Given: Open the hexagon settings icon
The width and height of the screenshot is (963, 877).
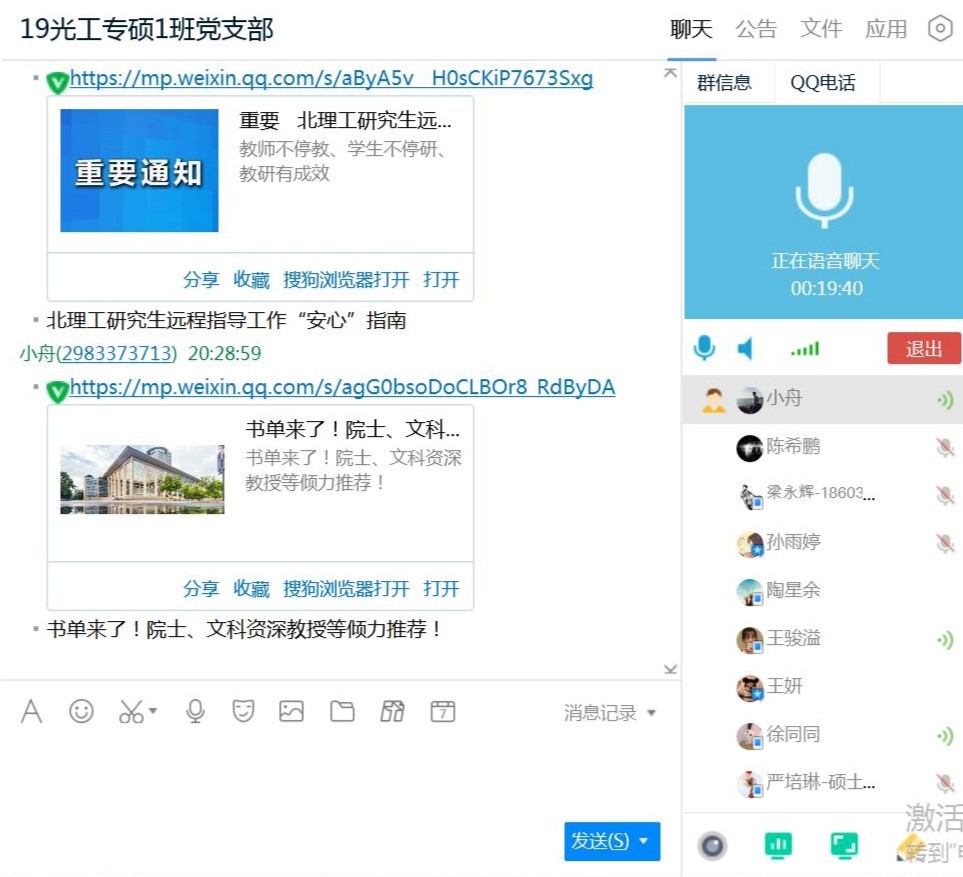Looking at the screenshot, I should point(940,29).
